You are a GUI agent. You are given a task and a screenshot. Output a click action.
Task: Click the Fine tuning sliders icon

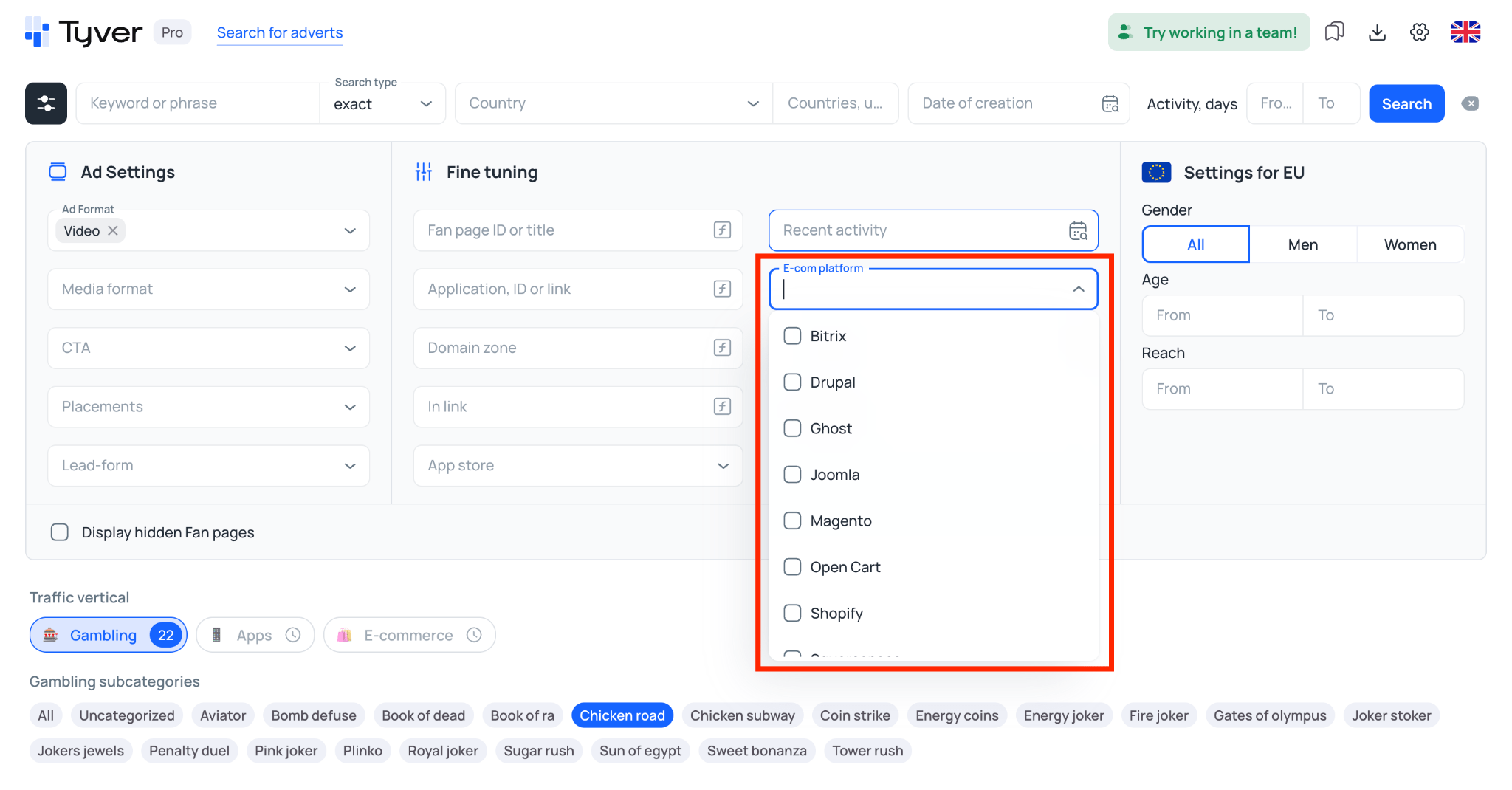point(424,172)
